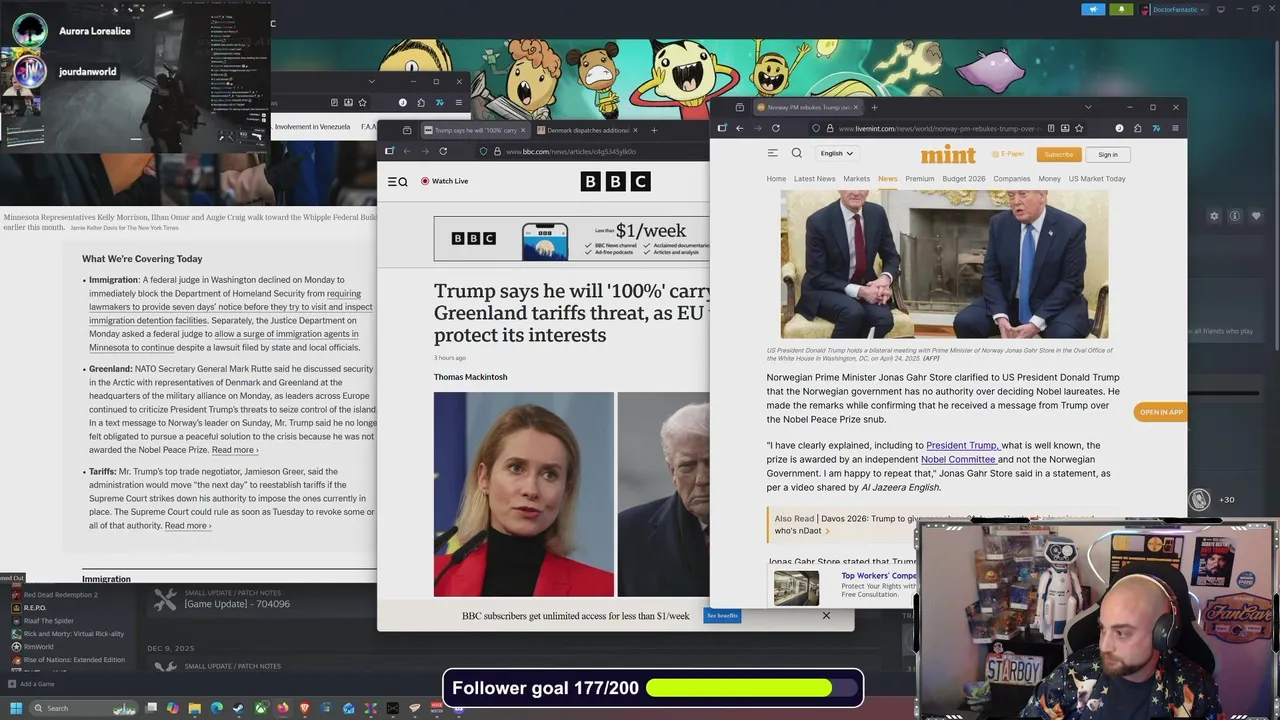Click the BBC logo in page header
The image size is (1280, 720).
[x=615, y=181]
